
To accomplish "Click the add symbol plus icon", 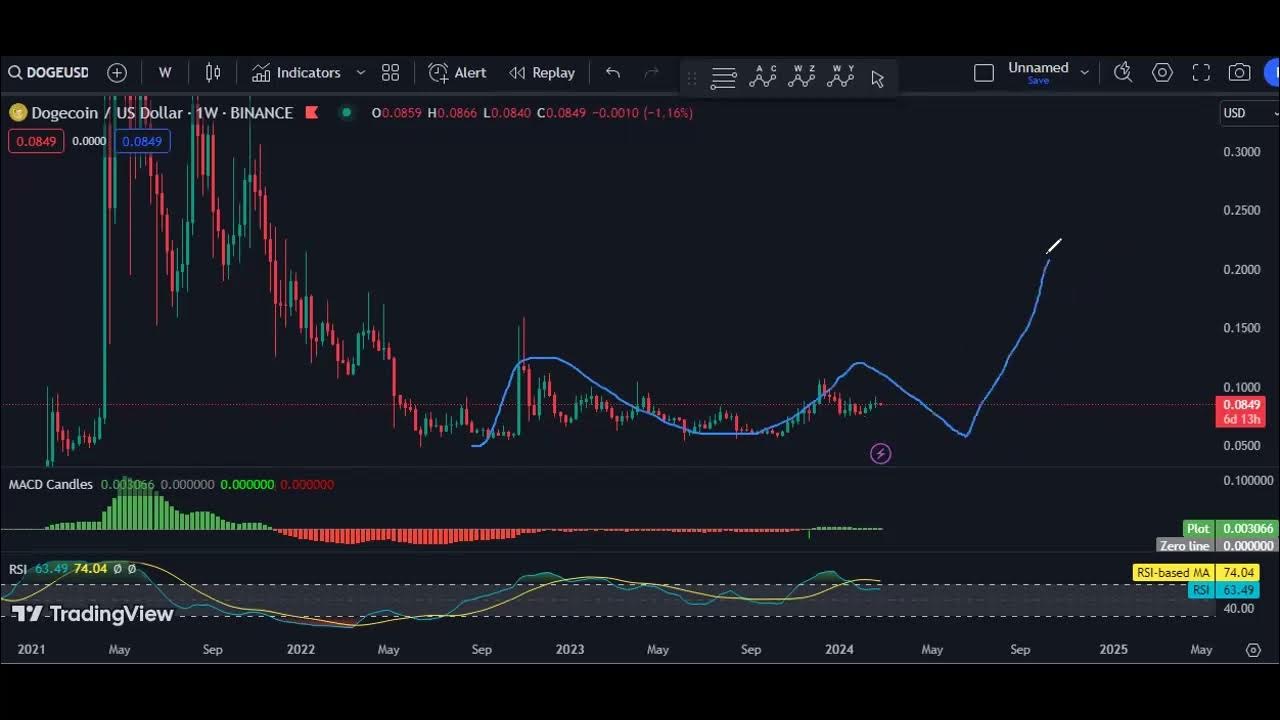I will click(117, 73).
